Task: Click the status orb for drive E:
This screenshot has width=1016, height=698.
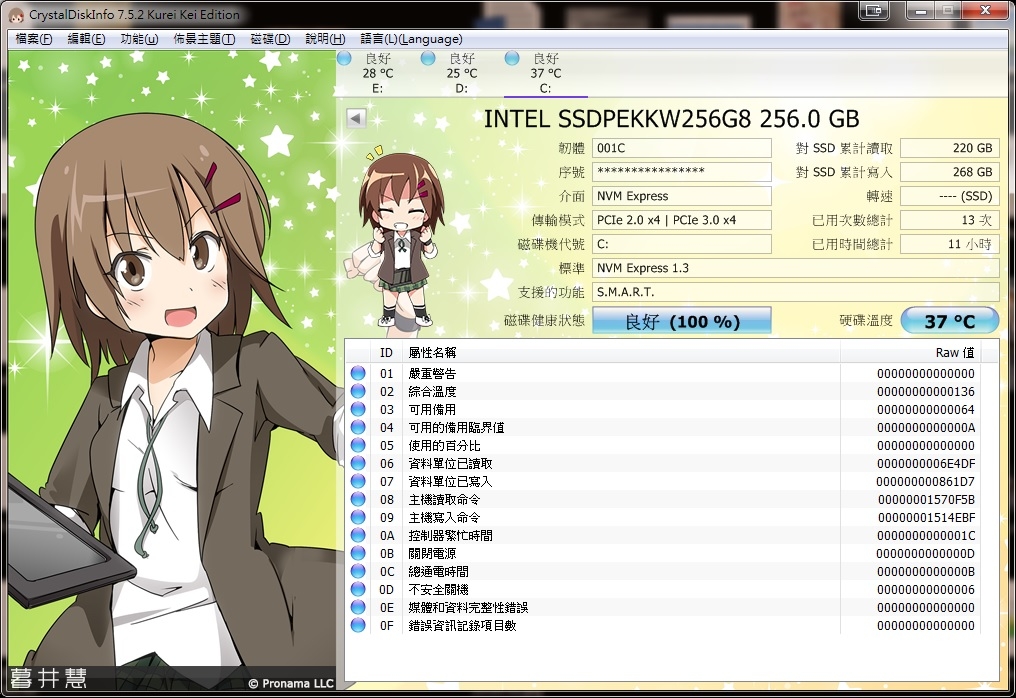Action: coord(344,58)
